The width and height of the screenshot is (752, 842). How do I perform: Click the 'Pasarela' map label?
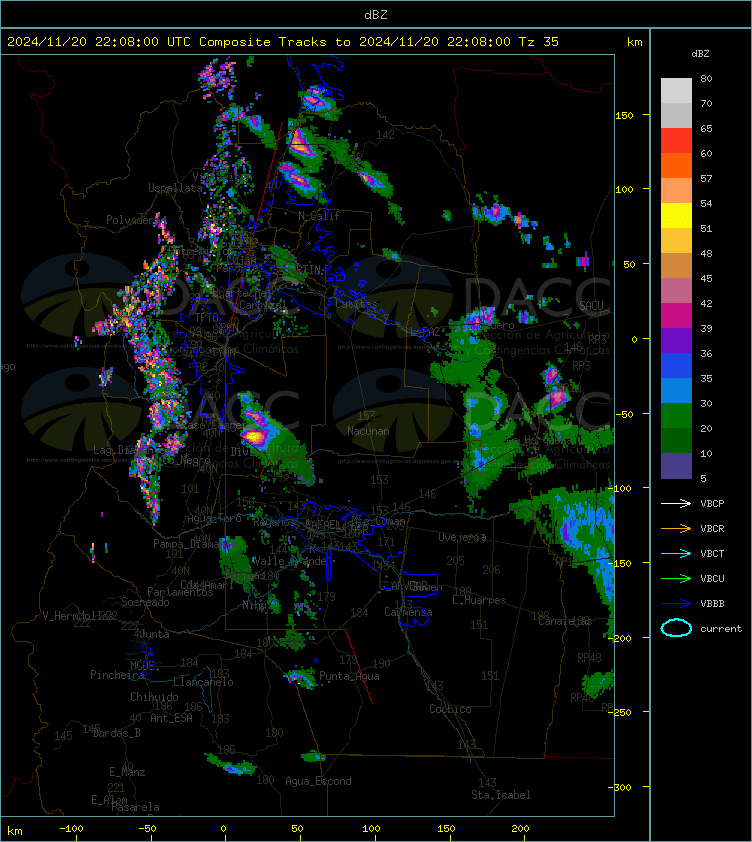tap(135, 807)
